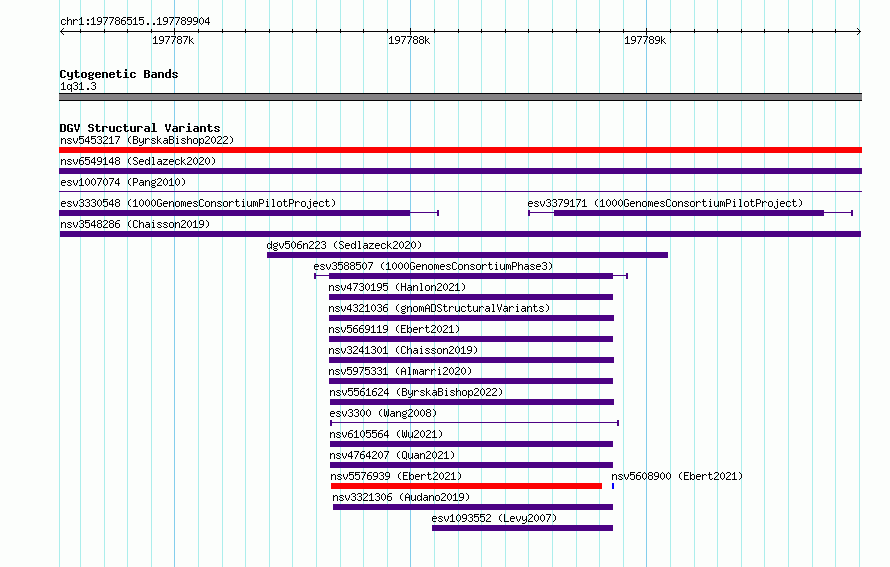The width and height of the screenshot is (890, 567).
Task: Select the esv3330548 variant bar
Action: click(x=249, y=213)
